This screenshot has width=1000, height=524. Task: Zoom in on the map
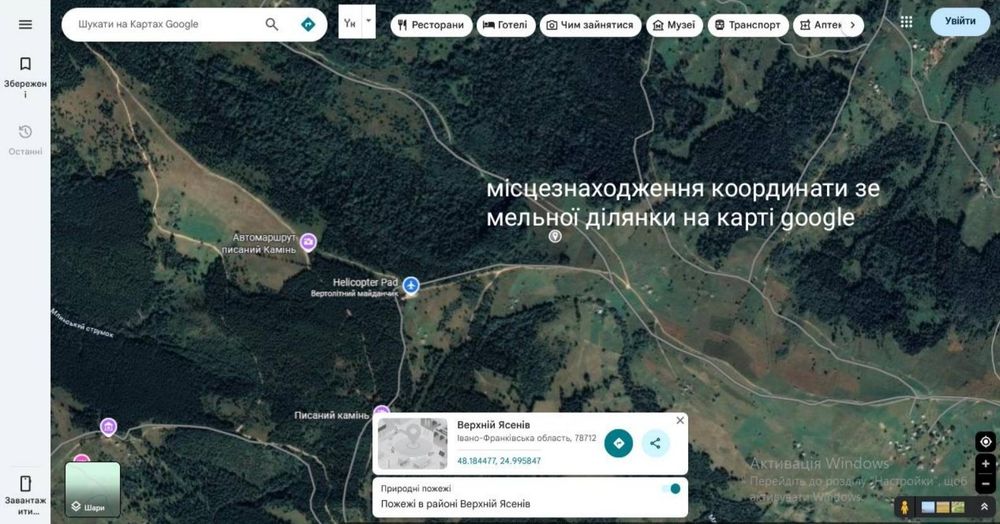tap(985, 463)
